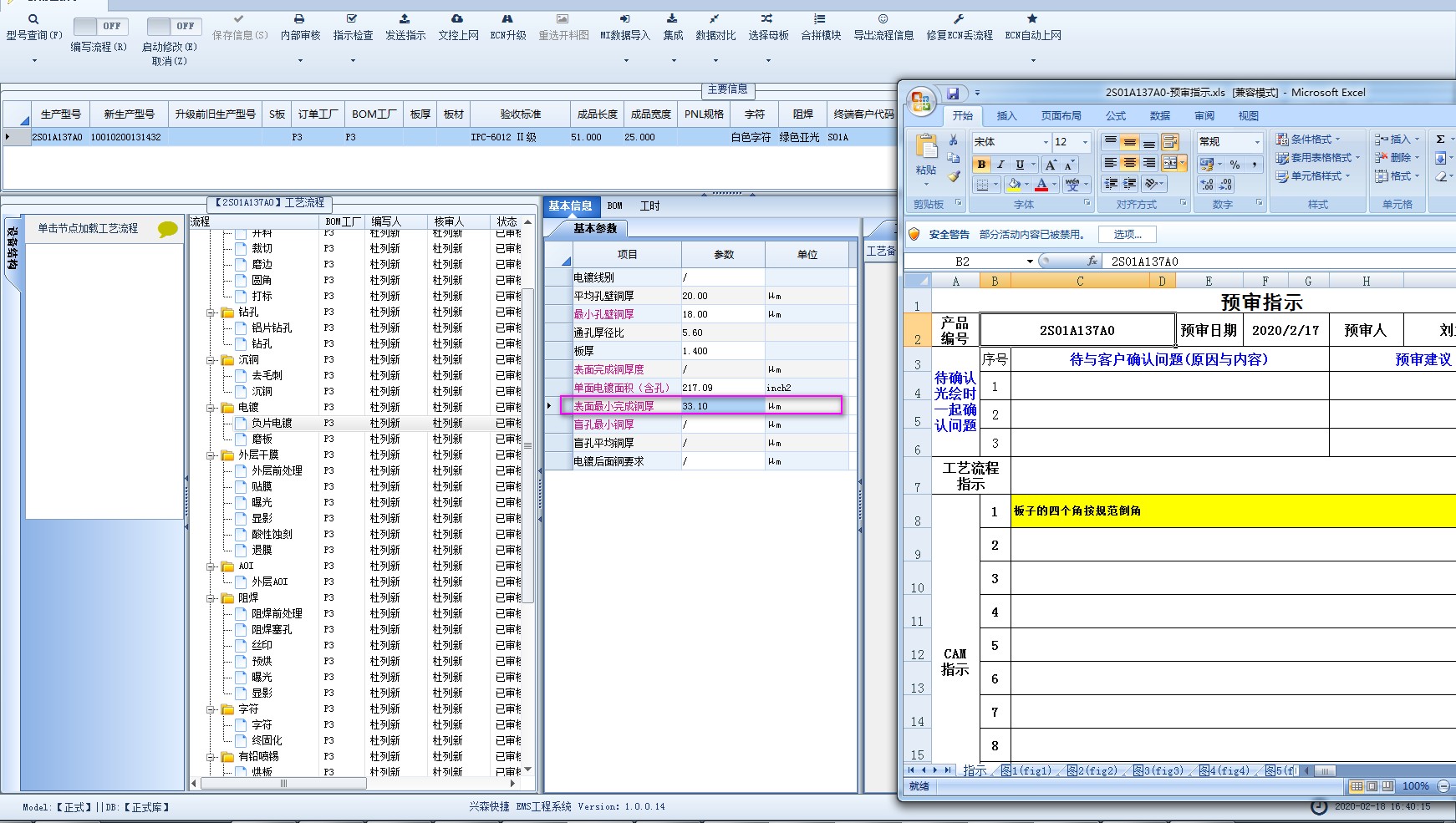
Task: Select the 酸性蚀刻 tree node
Action: (272, 535)
